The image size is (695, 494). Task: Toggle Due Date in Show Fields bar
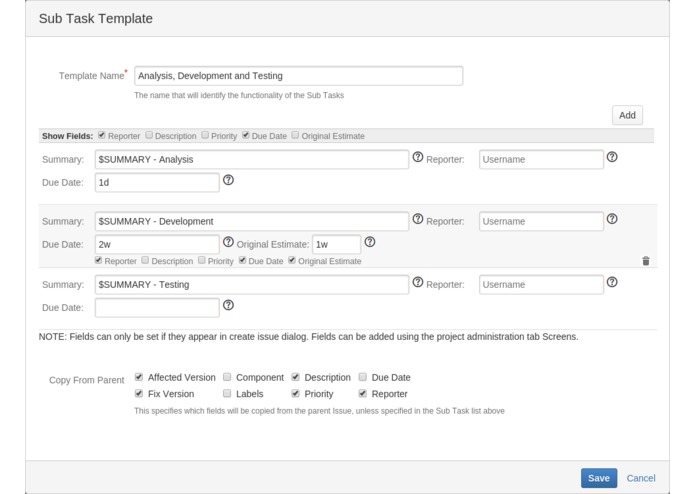pos(246,135)
